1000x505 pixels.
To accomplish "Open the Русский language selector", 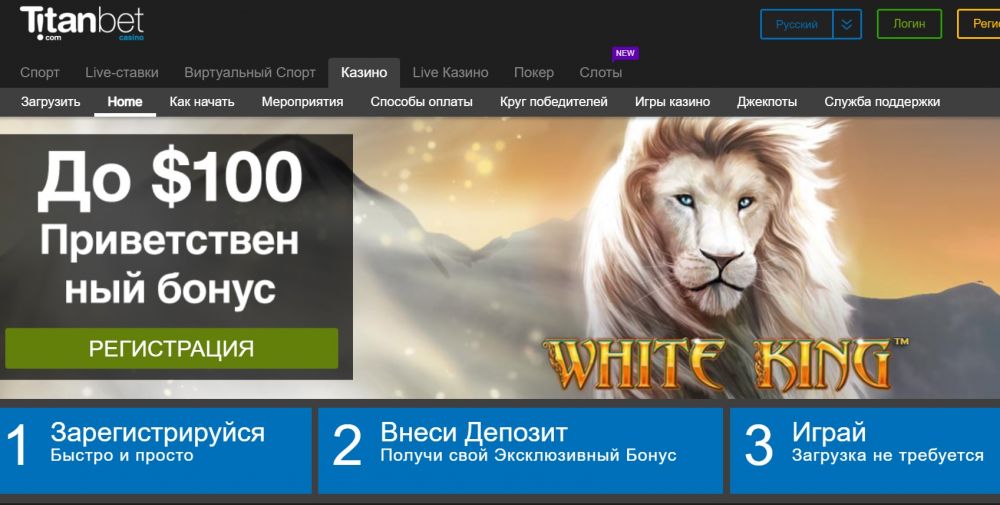I will pyautogui.click(x=797, y=24).
